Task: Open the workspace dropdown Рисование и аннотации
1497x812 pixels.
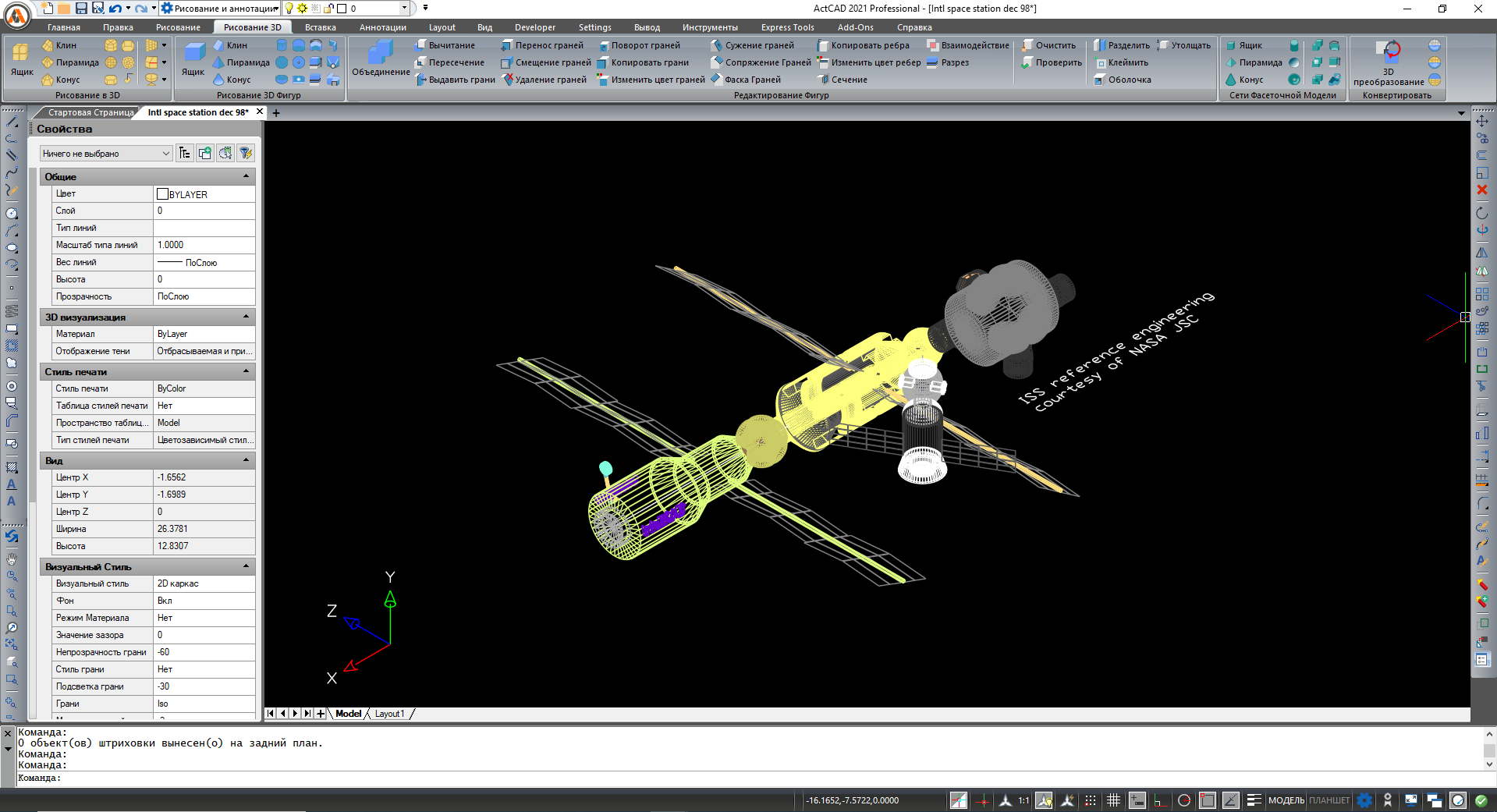Action: (x=221, y=9)
